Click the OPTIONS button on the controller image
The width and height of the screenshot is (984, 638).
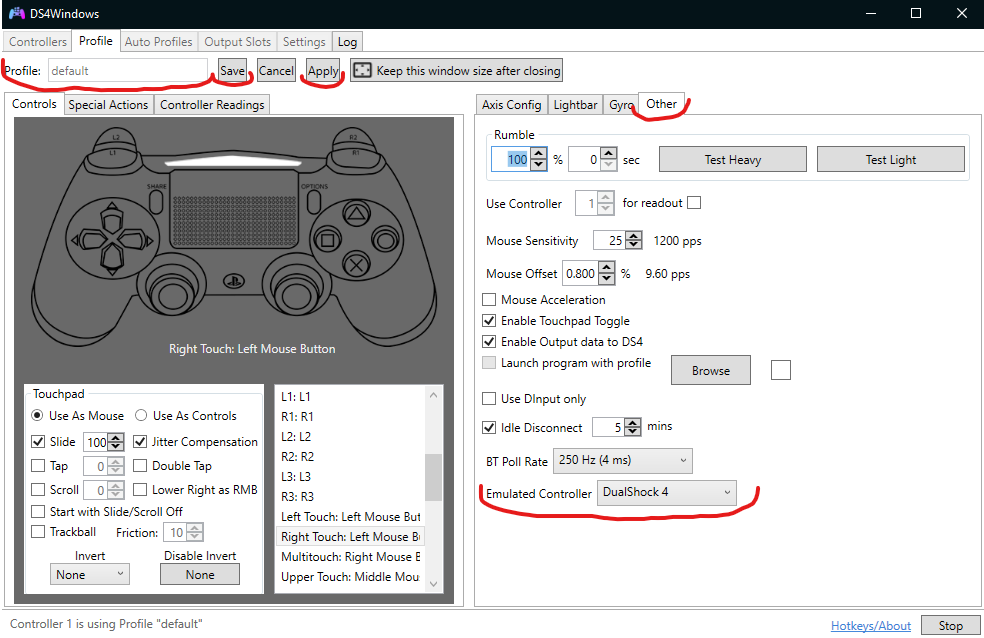314,201
